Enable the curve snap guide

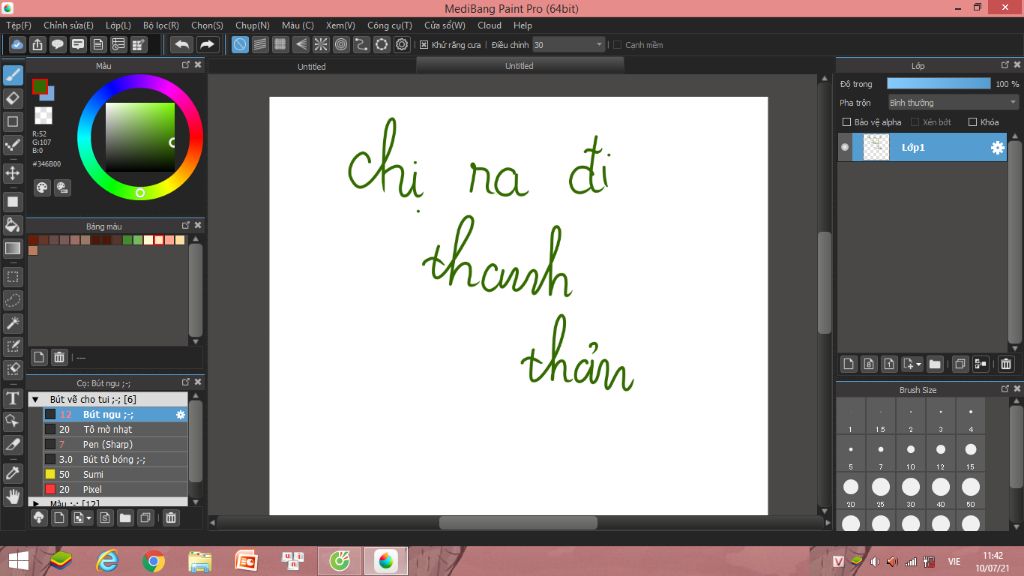tap(361, 44)
